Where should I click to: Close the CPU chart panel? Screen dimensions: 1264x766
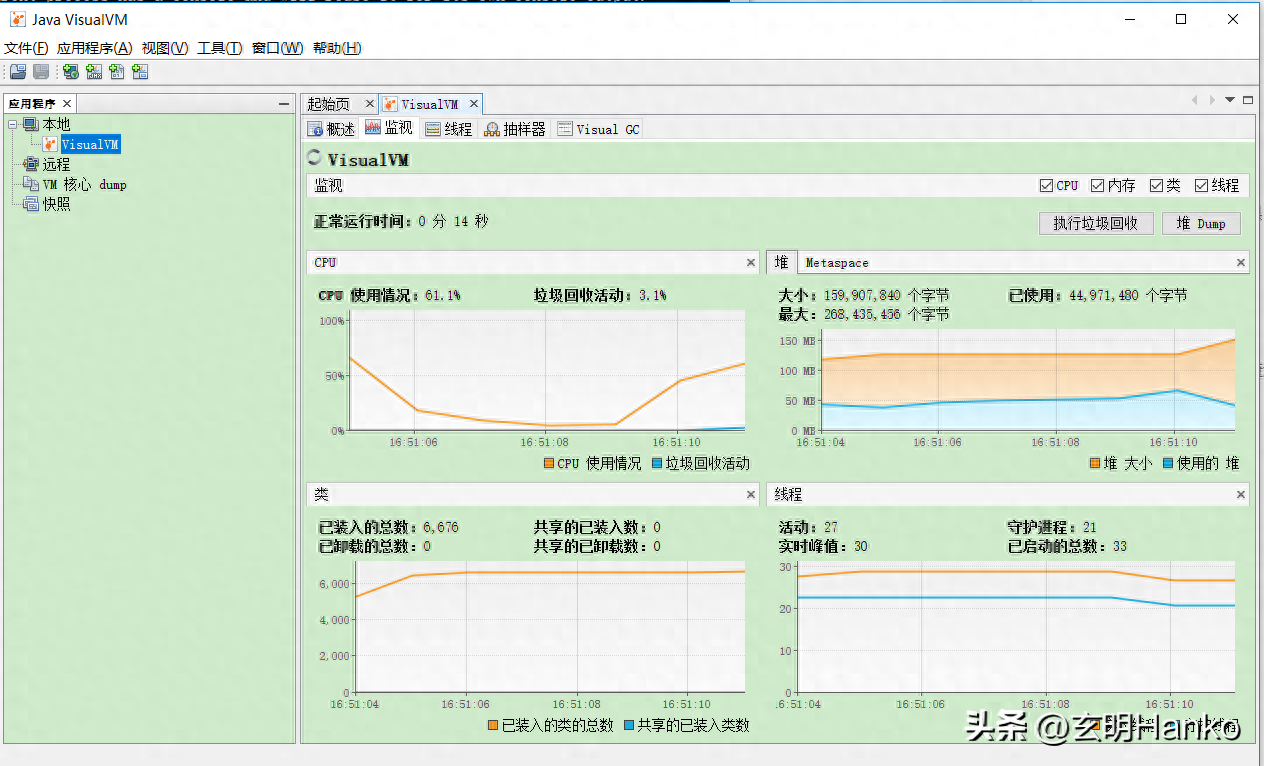pyautogui.click(x=751, y=263)
